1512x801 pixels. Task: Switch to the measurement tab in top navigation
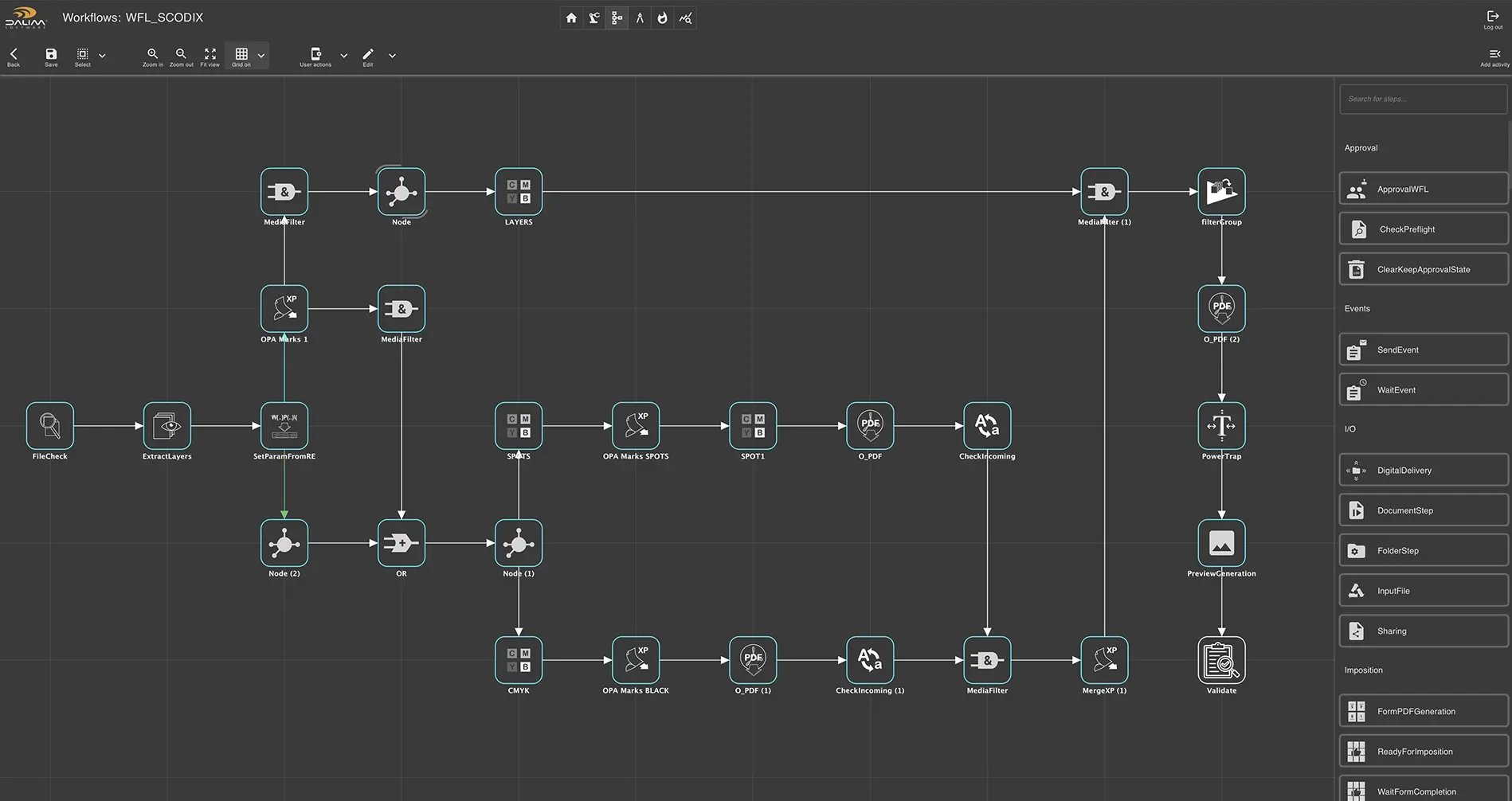[640, 18]
